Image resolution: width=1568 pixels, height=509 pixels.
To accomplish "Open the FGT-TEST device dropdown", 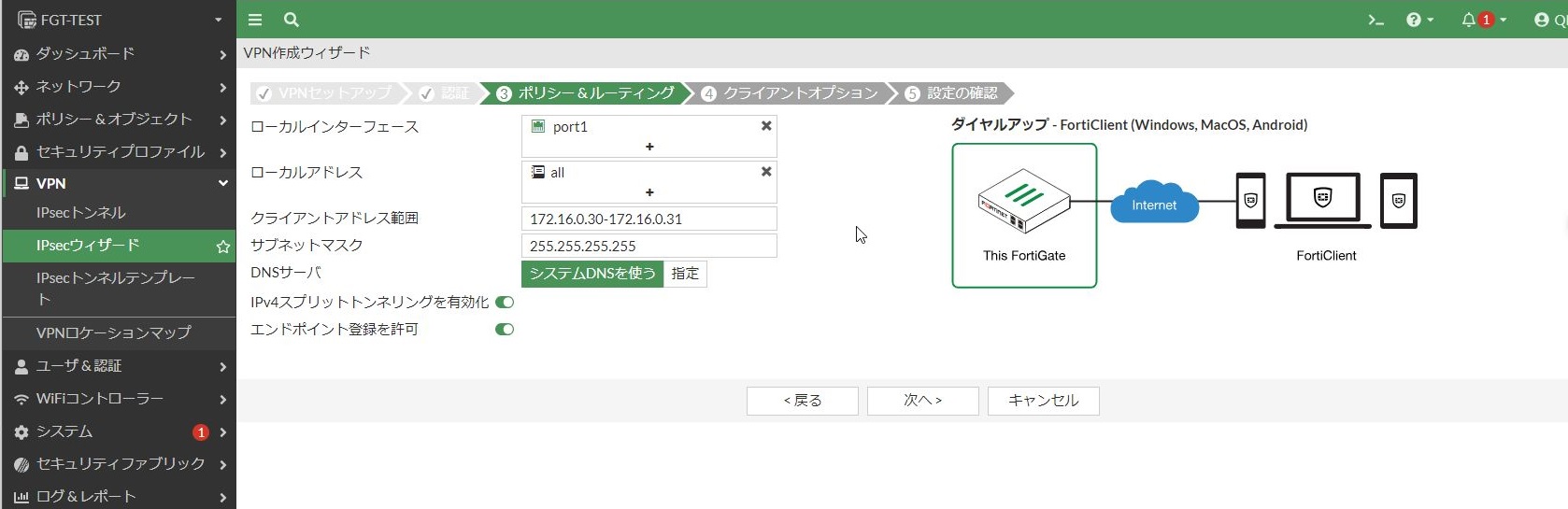I will tap(219, 20).
